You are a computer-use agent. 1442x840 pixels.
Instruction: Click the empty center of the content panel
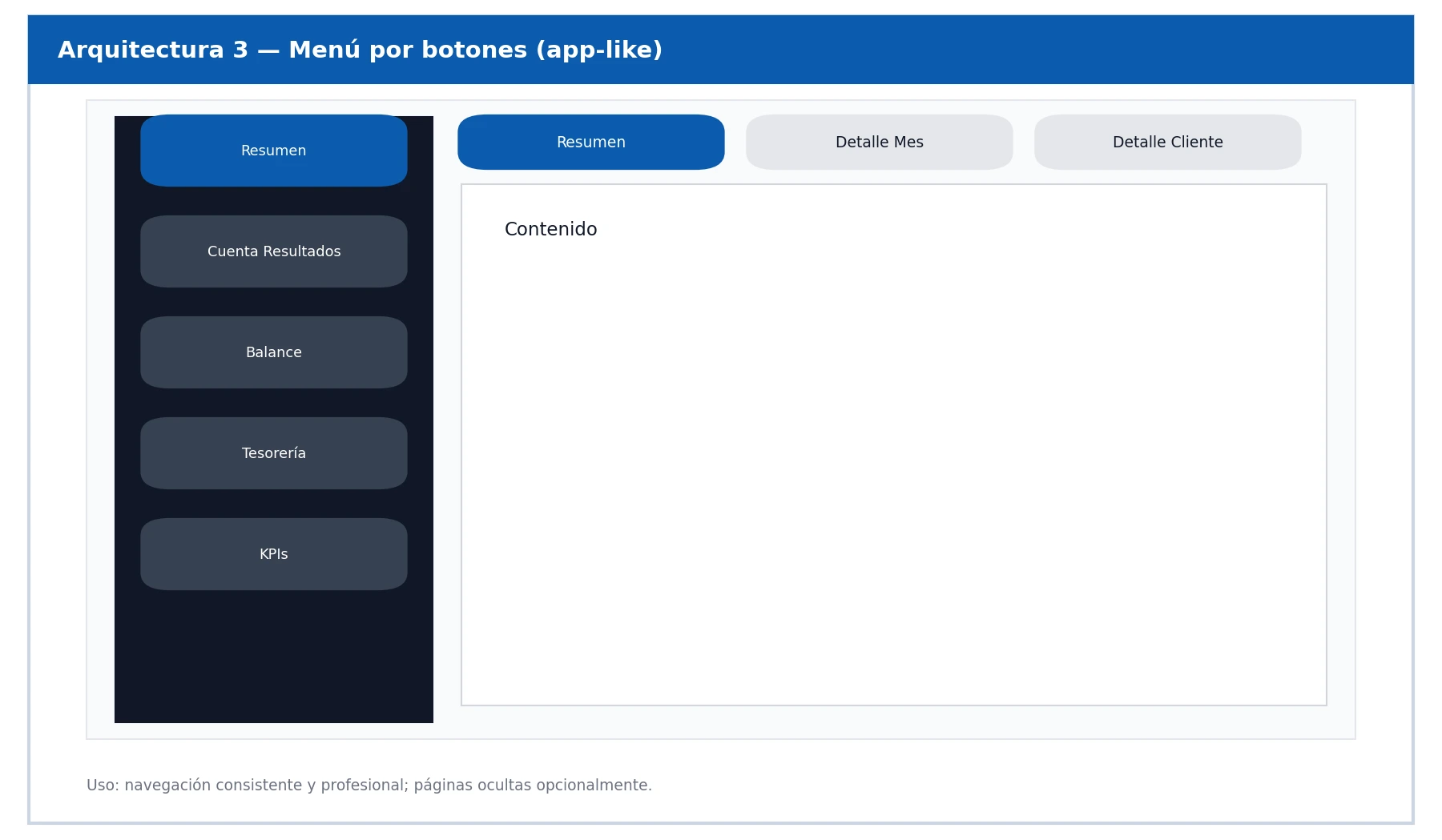[x=893, y=444]
